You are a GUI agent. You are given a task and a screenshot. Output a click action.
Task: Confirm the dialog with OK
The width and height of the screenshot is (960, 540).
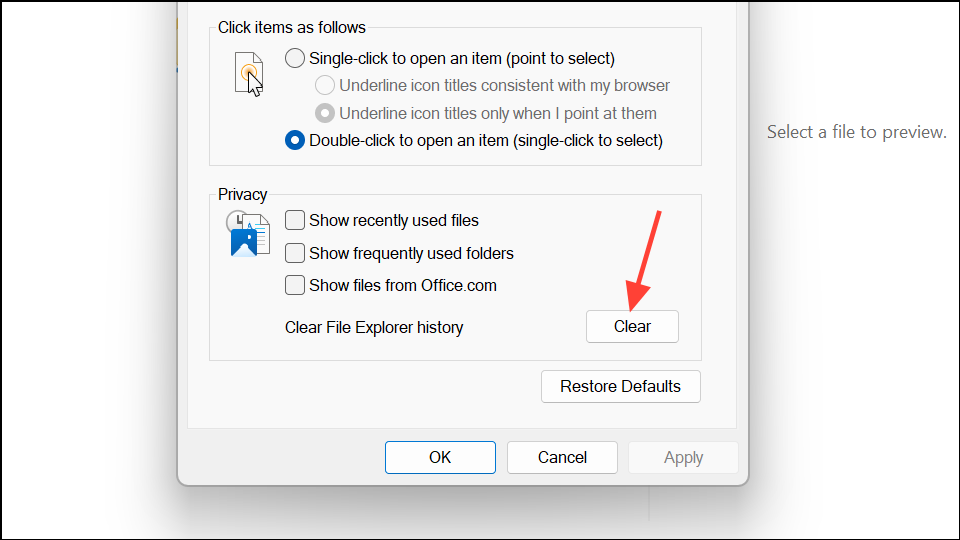pyautogui.click(x=440, y=457)
